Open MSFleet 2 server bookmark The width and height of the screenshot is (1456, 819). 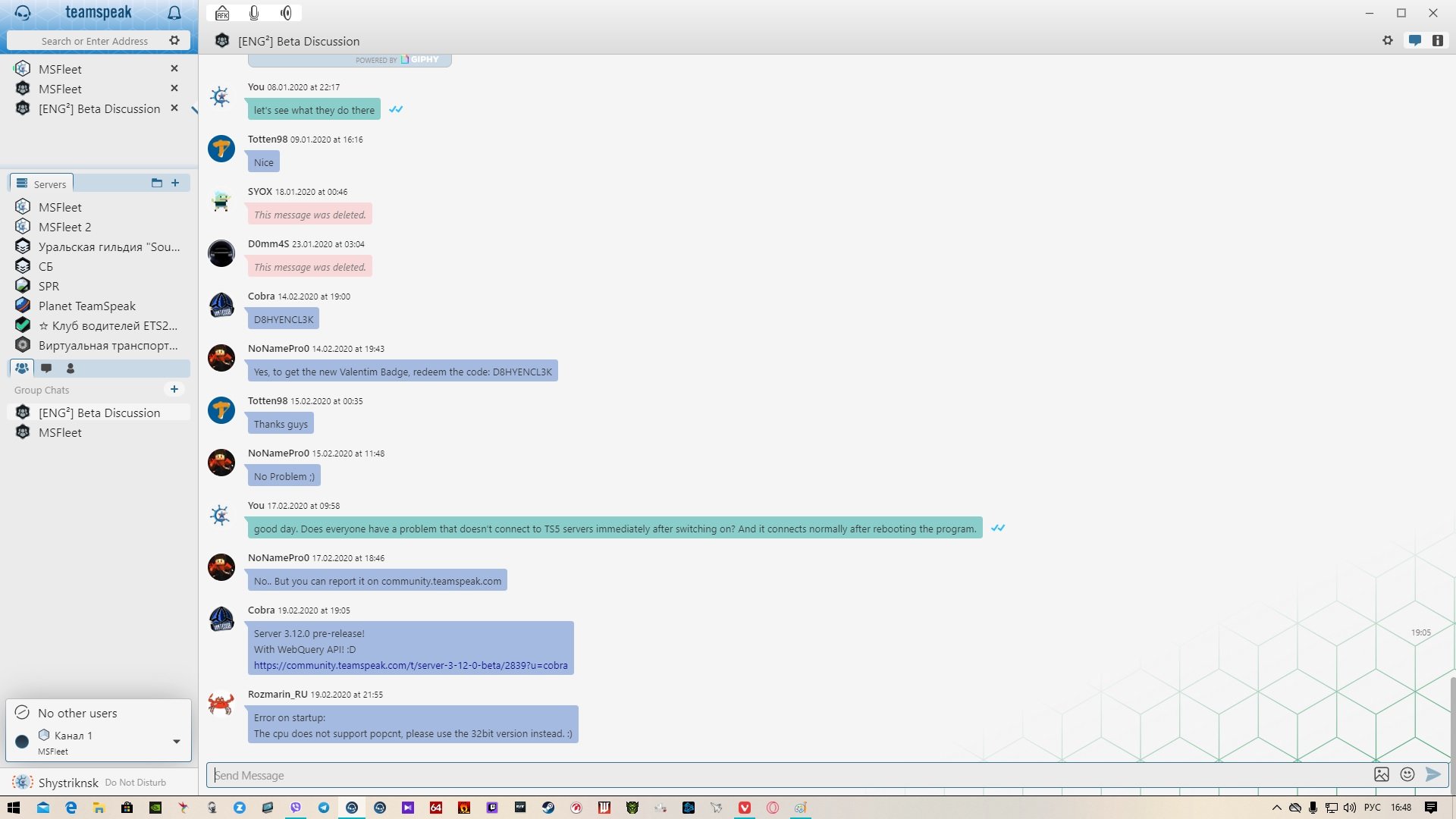[x=99, y=227]
